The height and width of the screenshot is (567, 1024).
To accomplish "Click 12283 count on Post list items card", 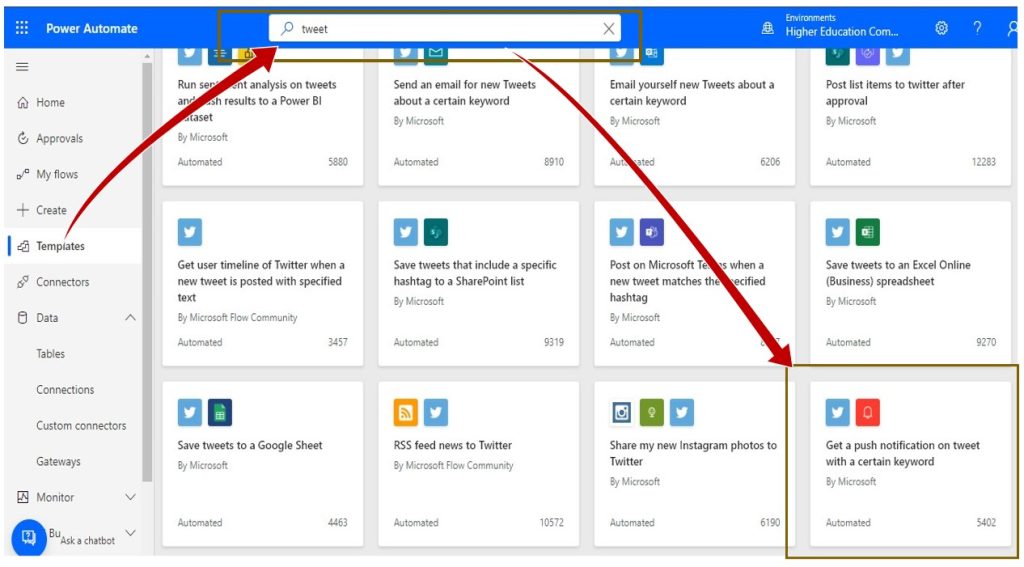I will 984,162.
